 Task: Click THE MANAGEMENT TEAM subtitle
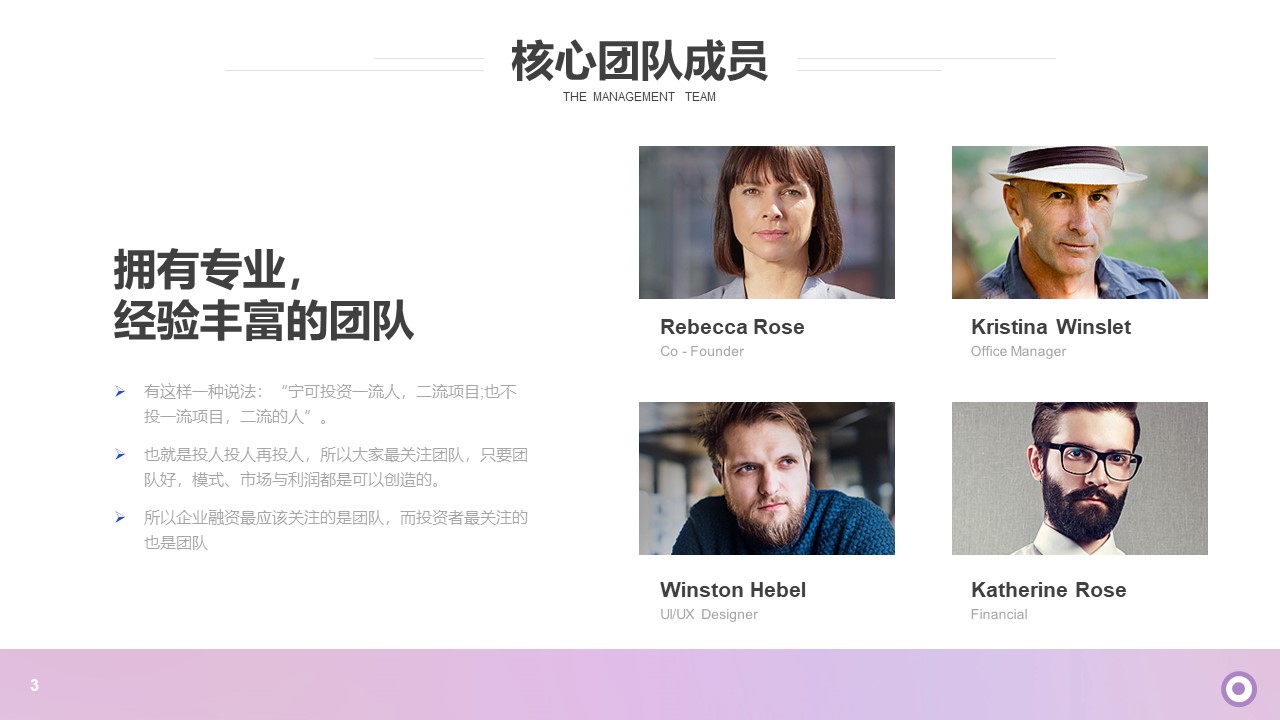(x=639, y=97)
